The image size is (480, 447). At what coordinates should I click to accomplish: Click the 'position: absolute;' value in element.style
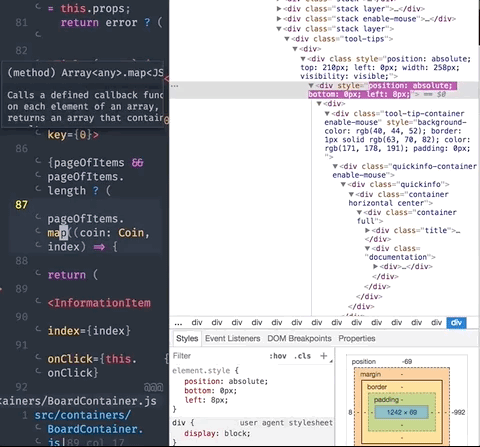[248, 381]
